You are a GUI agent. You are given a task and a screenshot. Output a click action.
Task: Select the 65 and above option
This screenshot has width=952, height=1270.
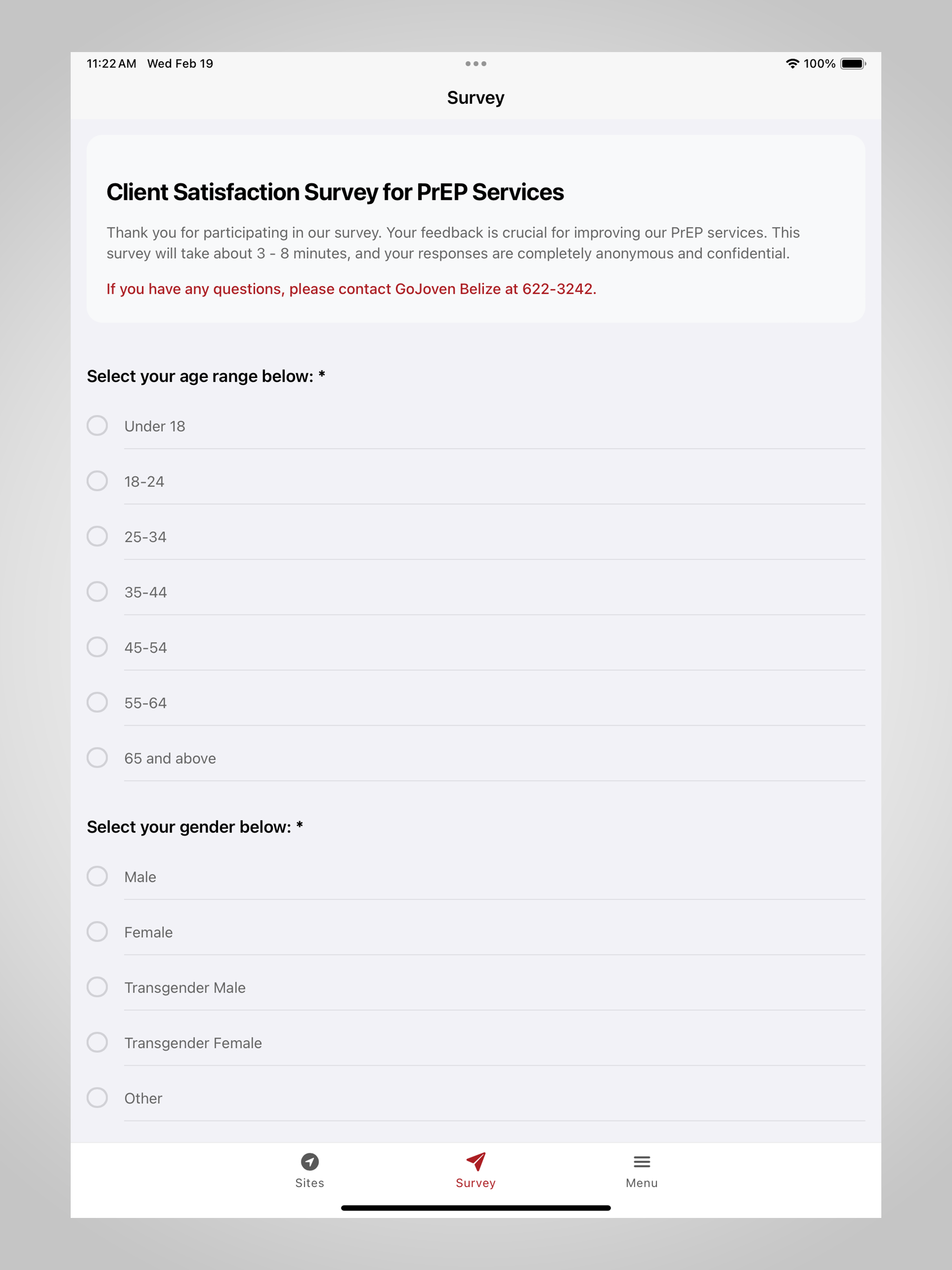[x=476, y=758]
